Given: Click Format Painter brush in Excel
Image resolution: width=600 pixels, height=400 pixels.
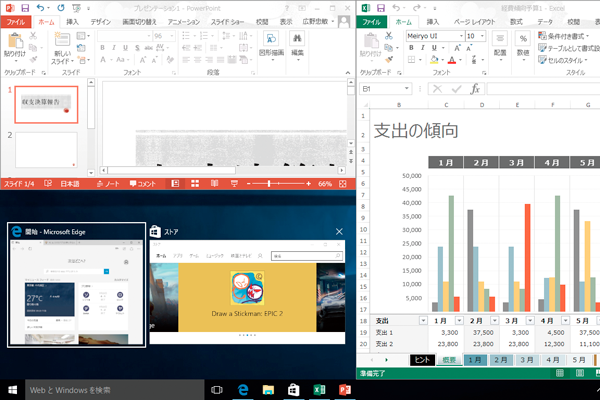Looking at the screenshot, I should (389, 60).
